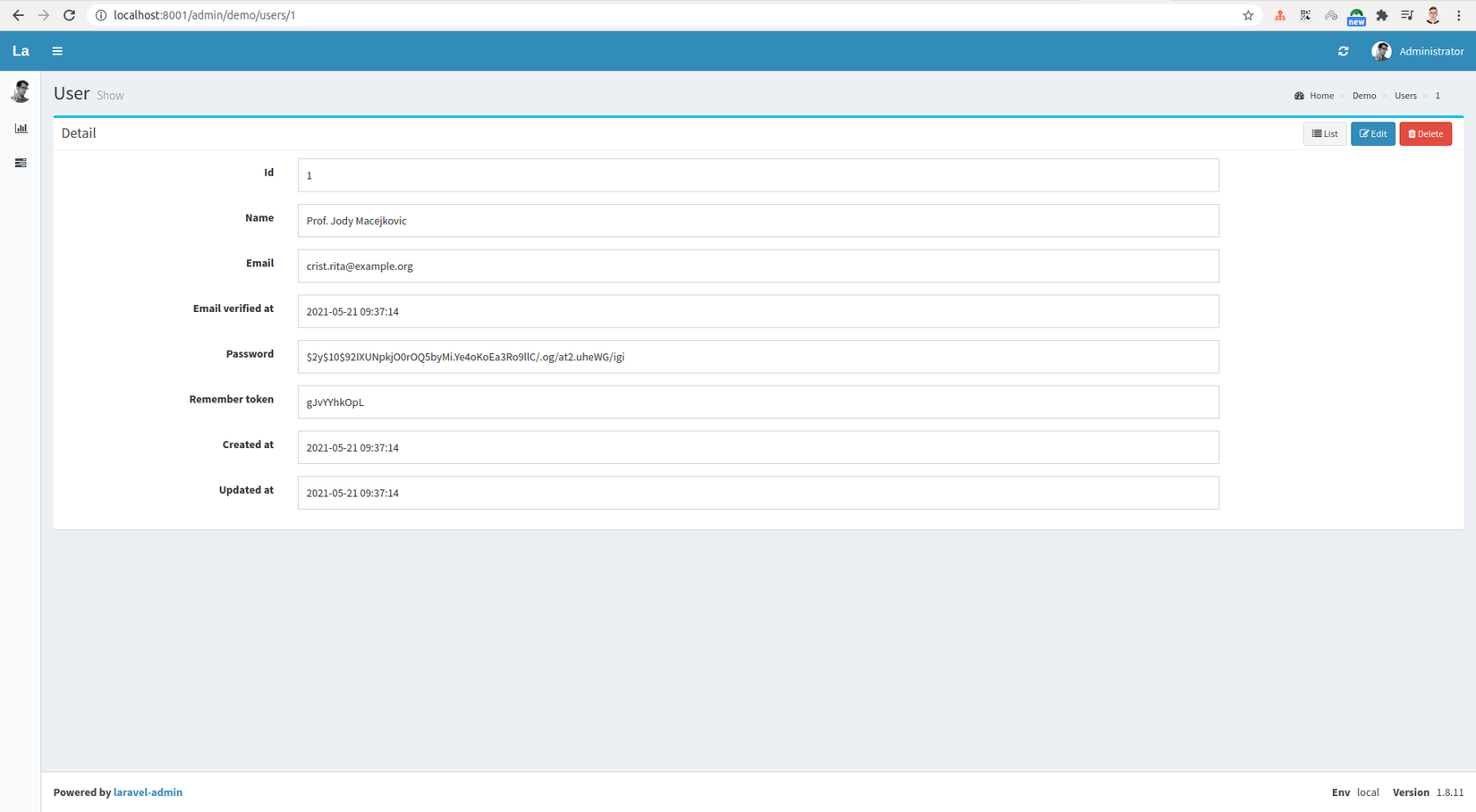The height and width of the screenshot is (812, 1476).
Task: Click the cloud extension icon
Action: pos(1331,15)
